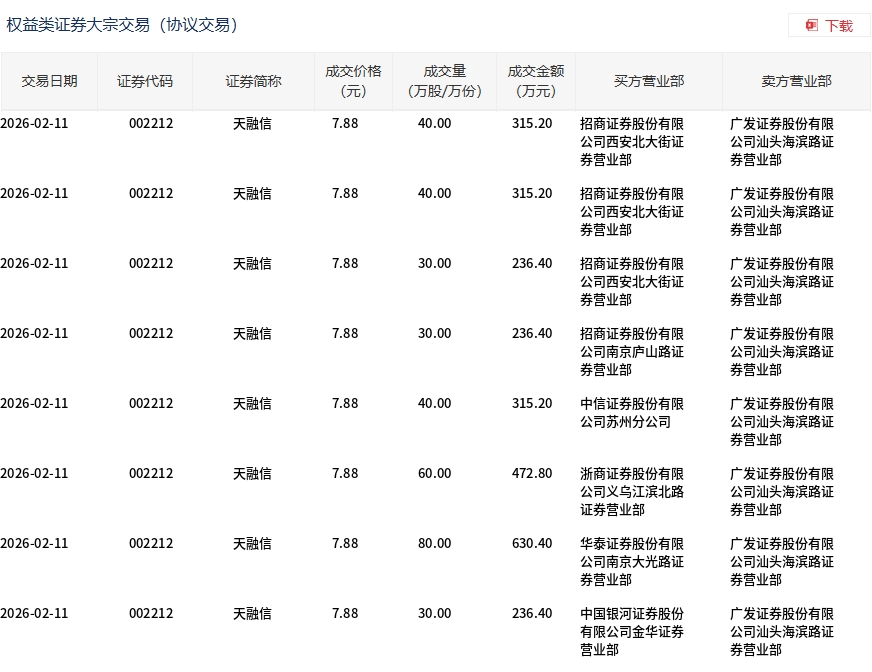The width and height of the screenshot is (872, 672).
Task: Click the amount 472.80
Action: pos(532,473)
